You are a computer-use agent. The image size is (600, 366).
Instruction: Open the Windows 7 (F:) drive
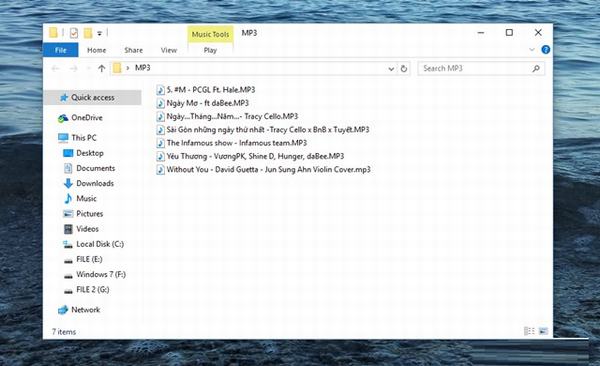(x=101, y=274)
